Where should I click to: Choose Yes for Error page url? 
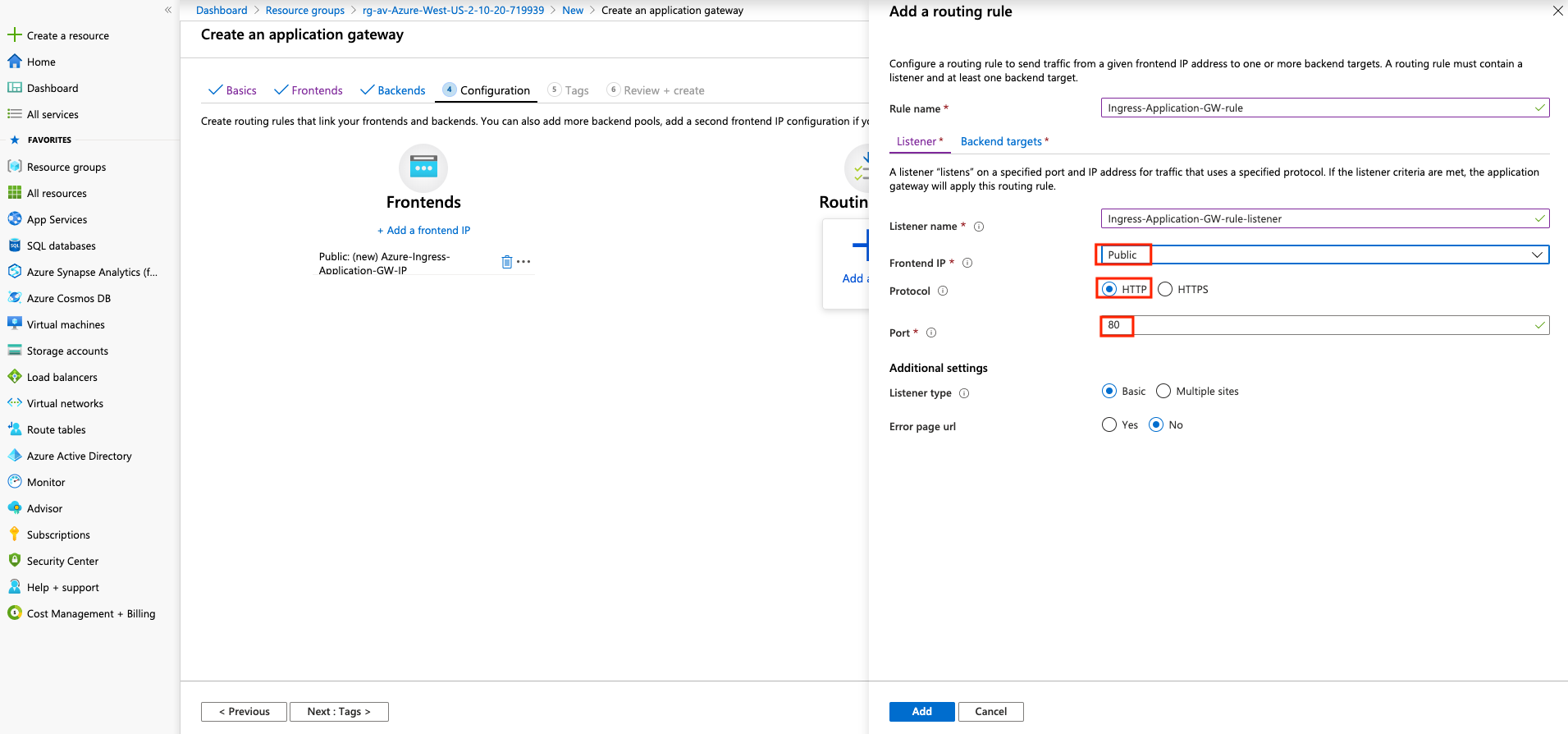(1109, 424)
